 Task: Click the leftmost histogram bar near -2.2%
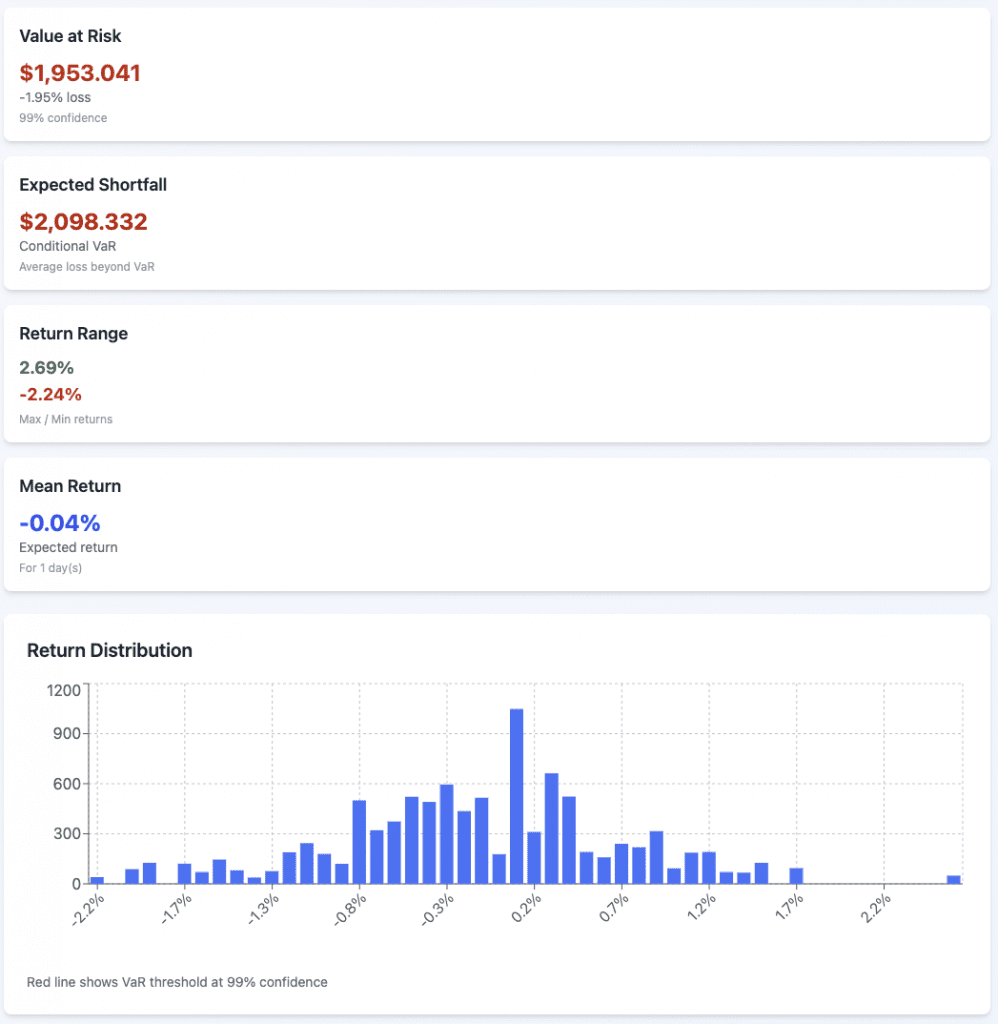[97, 879]
